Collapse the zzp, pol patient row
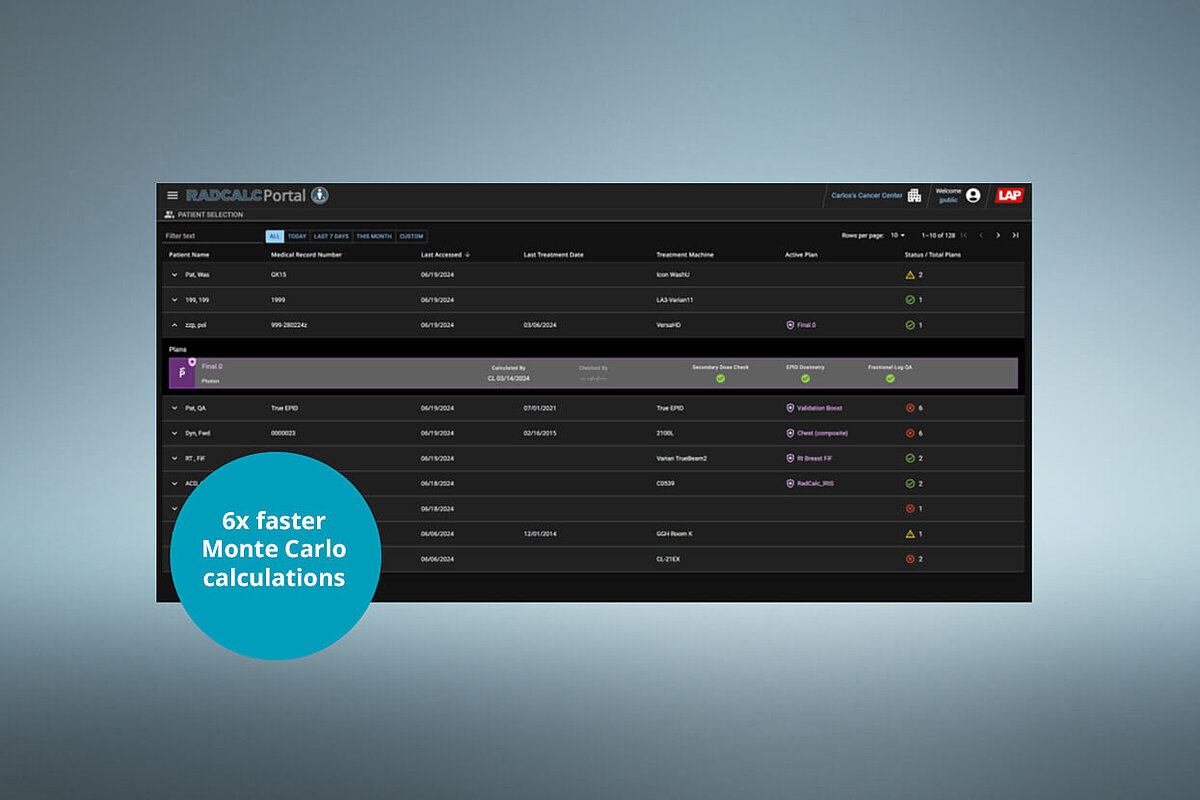Viewport: 1200px width, 800px height. (x=175, y=325)
